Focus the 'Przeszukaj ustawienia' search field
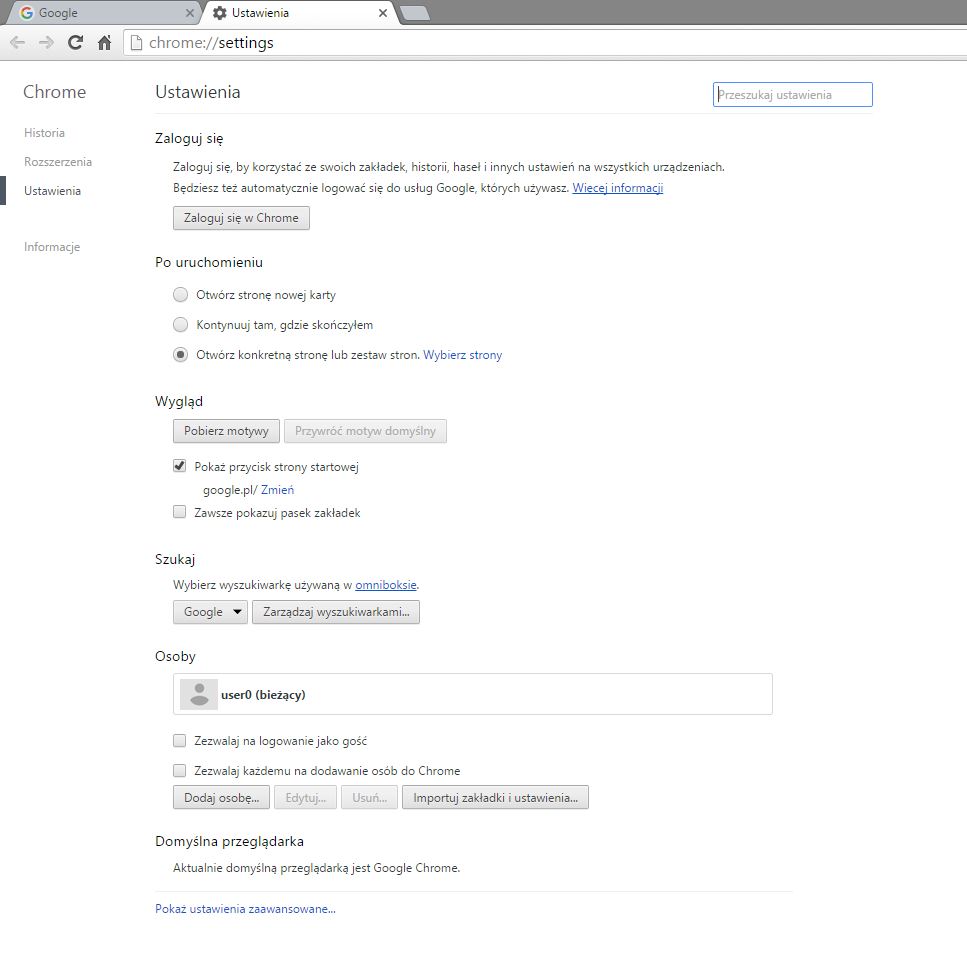The width and height of the screenshot is (967, 963). (792, 95)
